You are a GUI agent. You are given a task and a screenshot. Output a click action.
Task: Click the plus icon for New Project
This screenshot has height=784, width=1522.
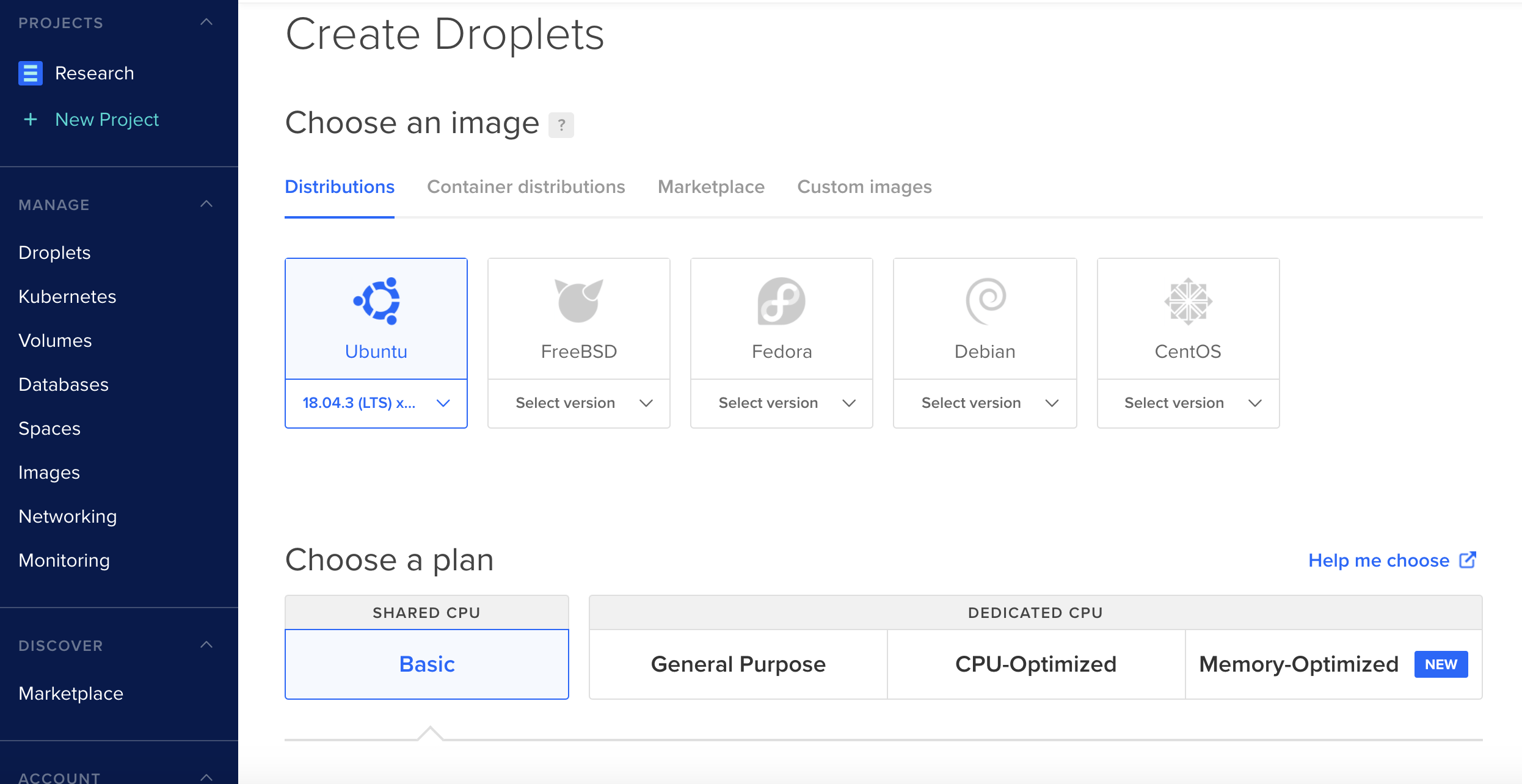tap(31, 120)
